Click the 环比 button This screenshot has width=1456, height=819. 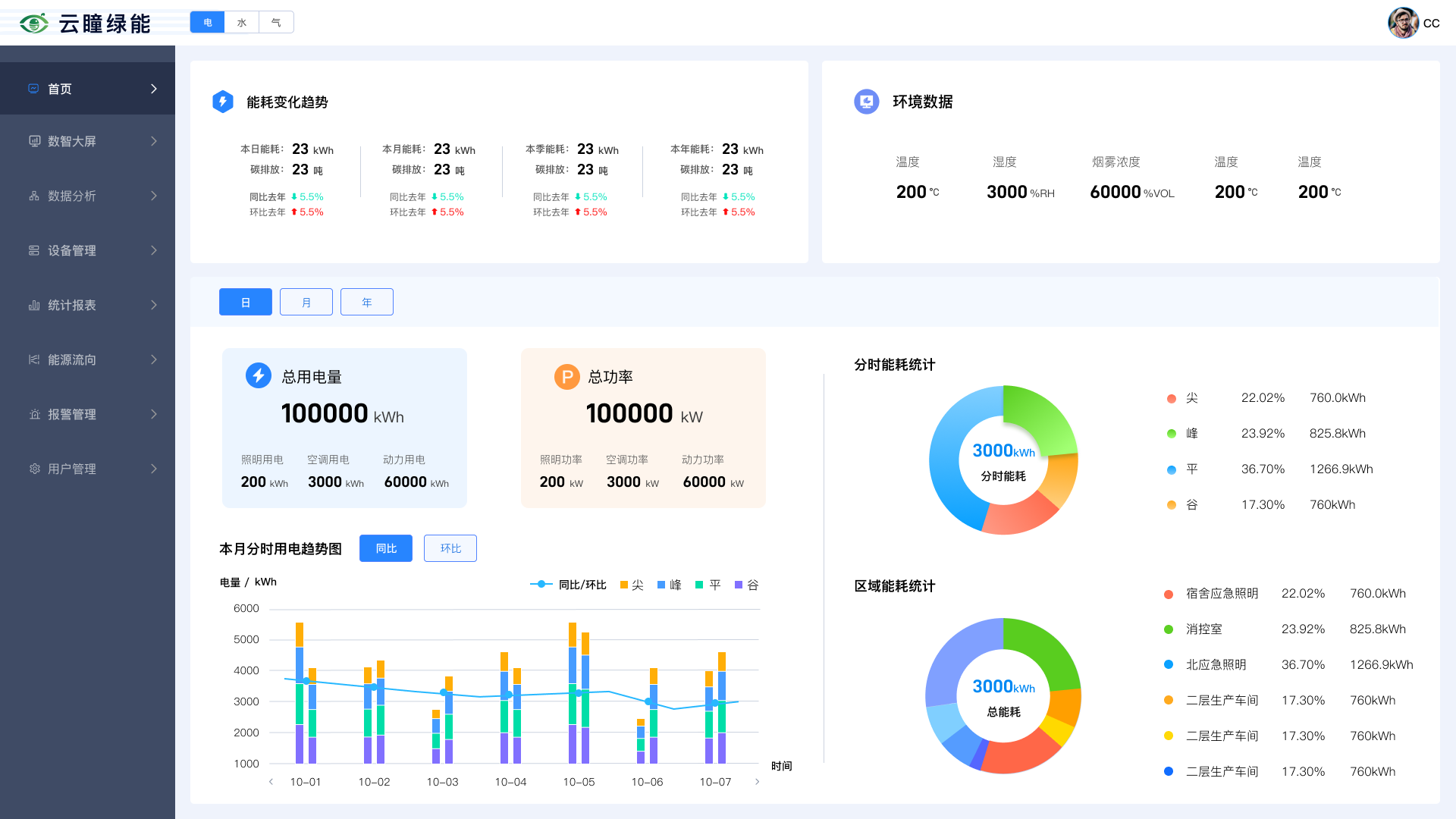pyautogui.click(x=450, y=548)
